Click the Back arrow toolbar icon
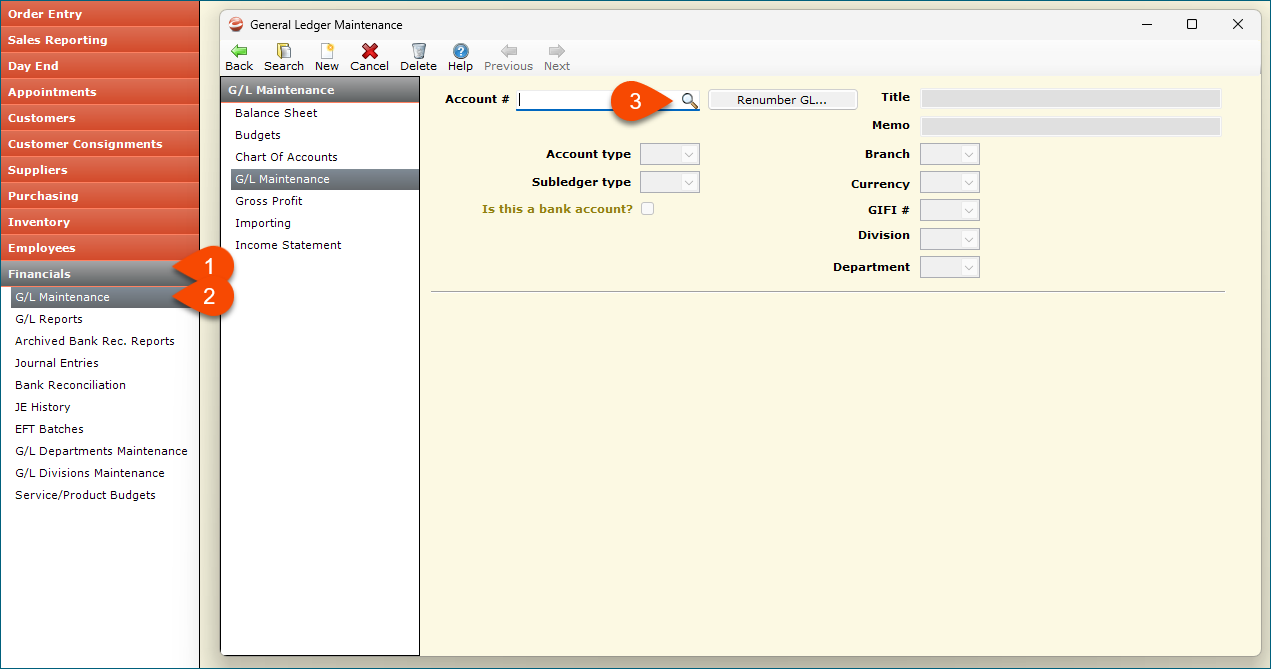This screenshot has height=669, width=1271. point(239,51)
